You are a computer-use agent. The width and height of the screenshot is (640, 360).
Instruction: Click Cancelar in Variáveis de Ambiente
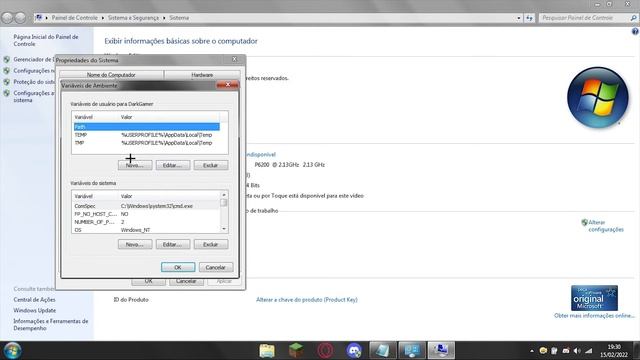[x=216, y=267]
